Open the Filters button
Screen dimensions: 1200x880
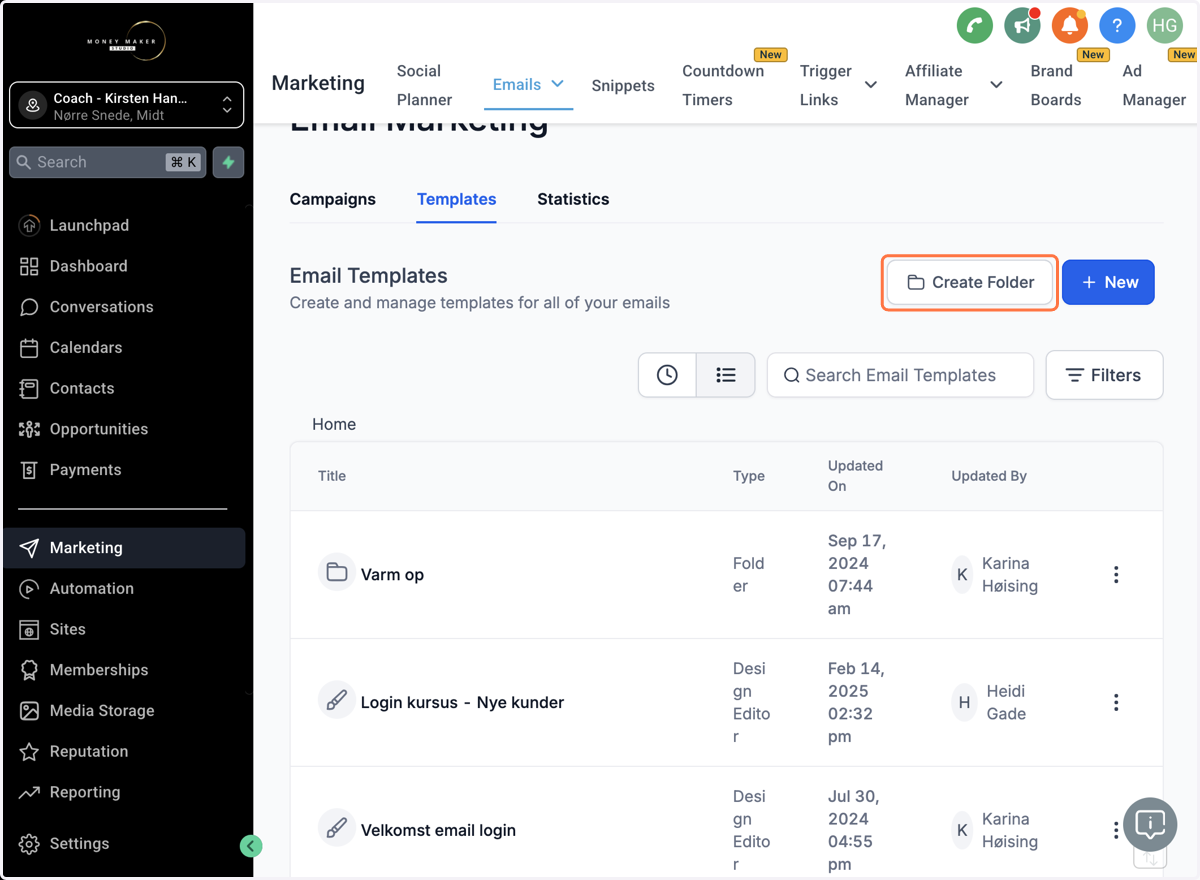click(1104, 375)
